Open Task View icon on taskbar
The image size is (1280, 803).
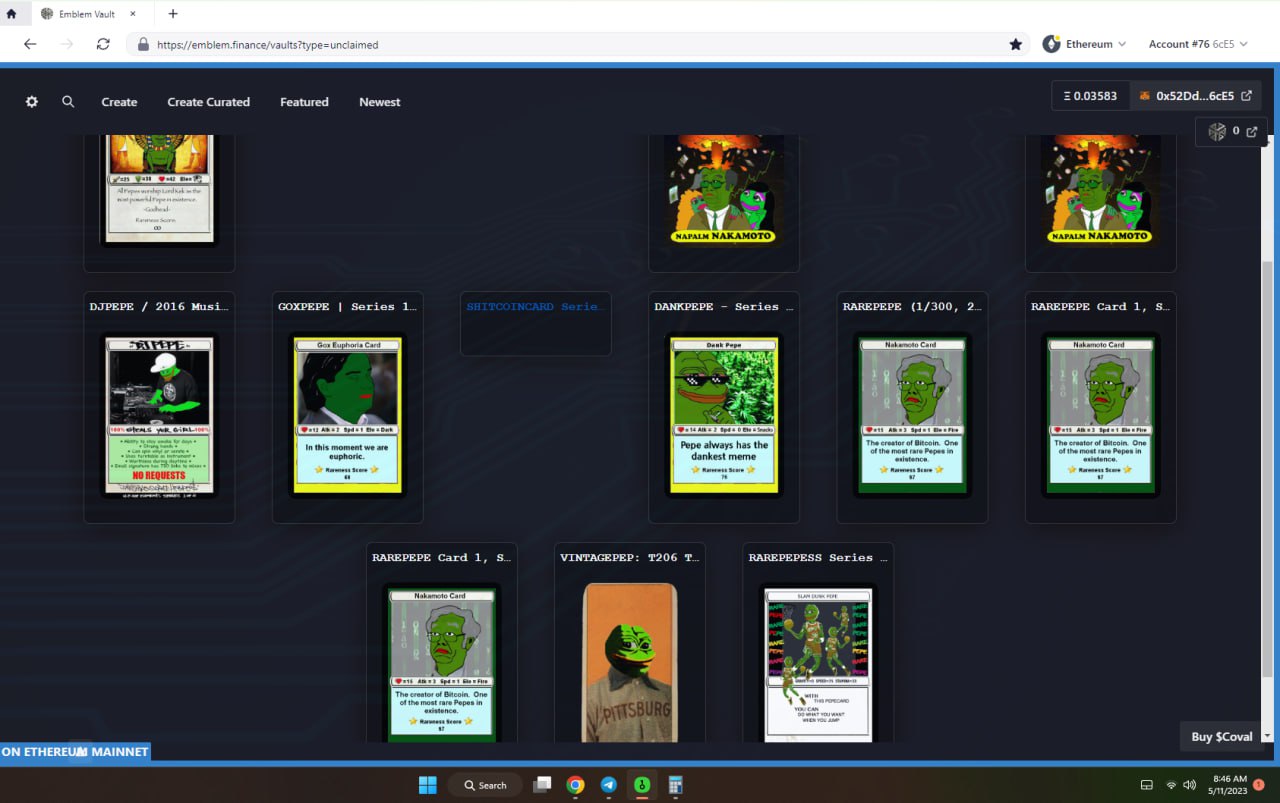[542, 785]
